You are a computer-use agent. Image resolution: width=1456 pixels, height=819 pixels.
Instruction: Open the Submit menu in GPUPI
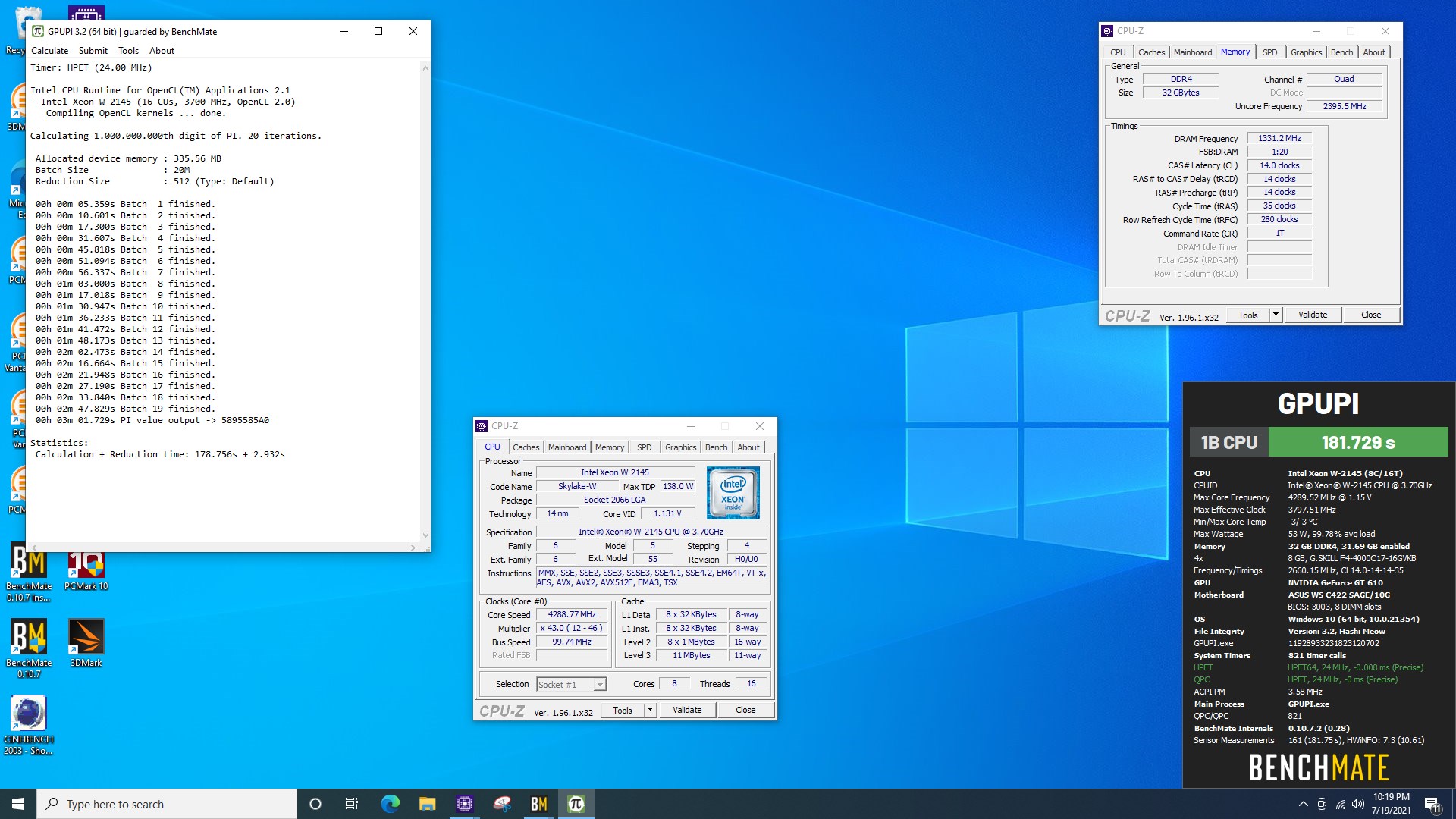tap(93, 51)
